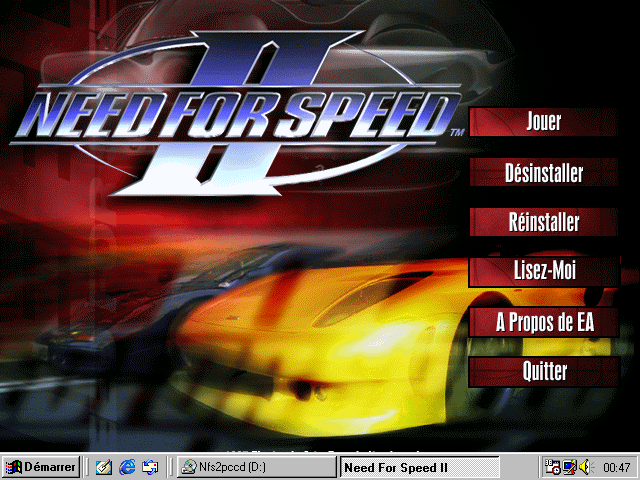Image resolution: width=640 pixels, height=480 pixels.
Task: Switch to Nfs2pccd (D:) taskbar window
Action: point(257,467)
